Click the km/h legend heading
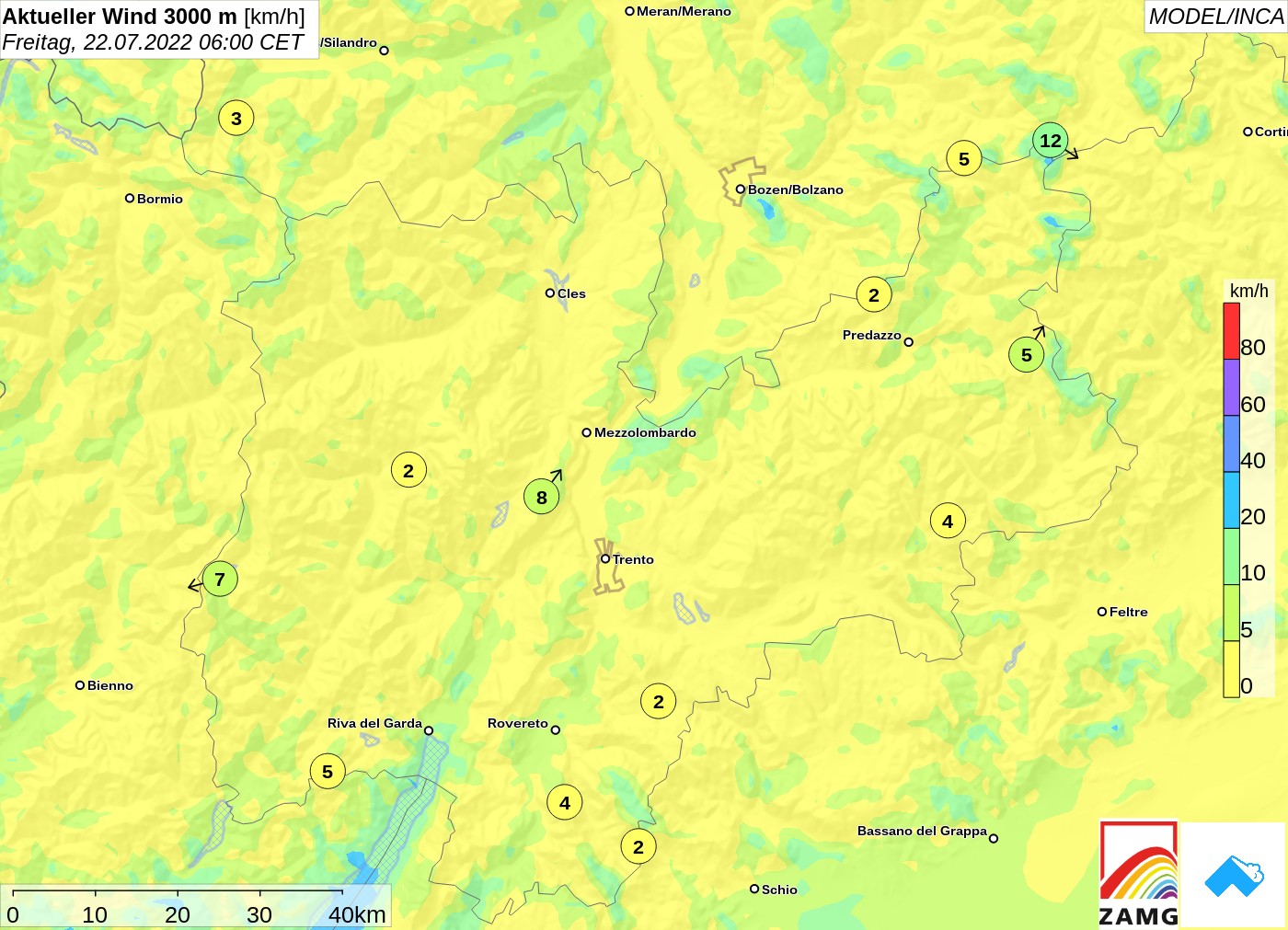Viewport: 1288px width, 930px height. [x=1249, y=291]
